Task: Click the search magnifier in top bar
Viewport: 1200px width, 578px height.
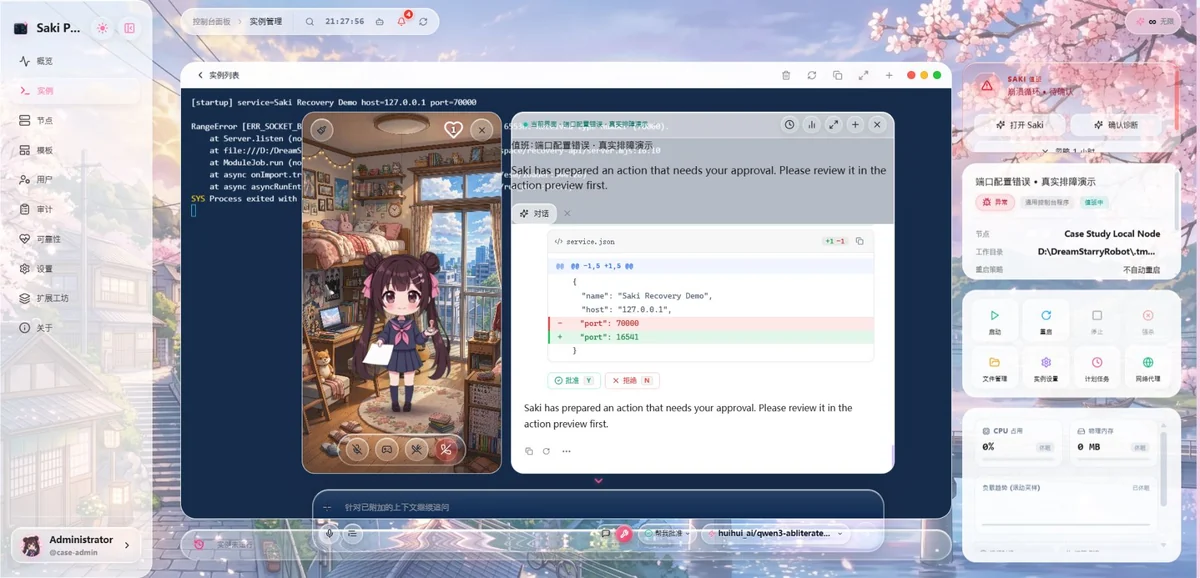Action: click(x=310, y=21)
